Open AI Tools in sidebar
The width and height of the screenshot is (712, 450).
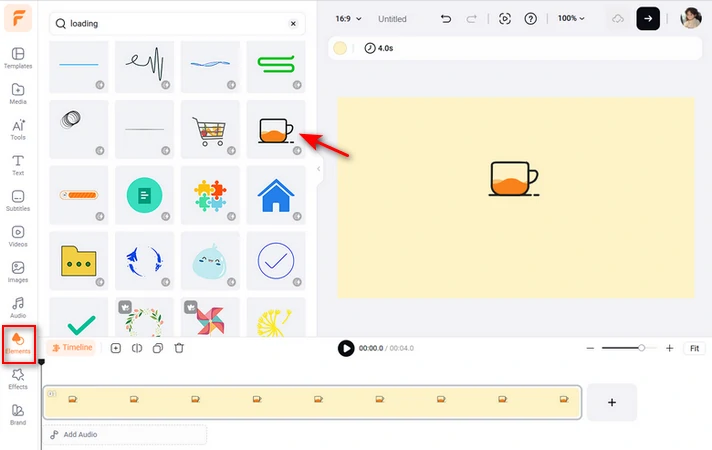[18, 129]
